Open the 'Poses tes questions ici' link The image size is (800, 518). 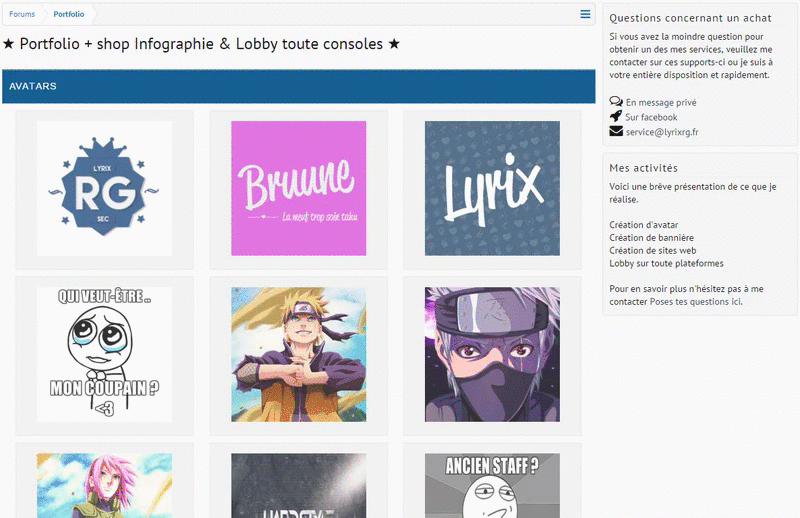(x=696, y=302)
